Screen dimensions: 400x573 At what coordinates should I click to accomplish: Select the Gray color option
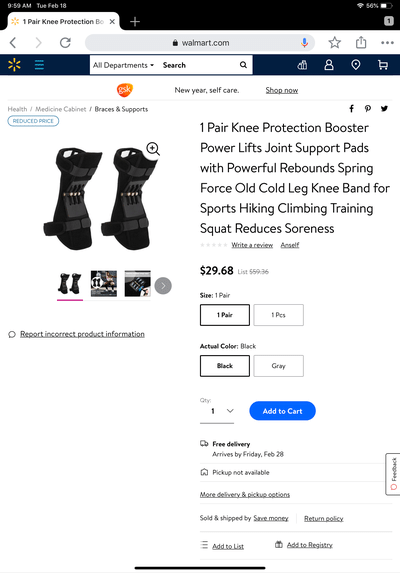point(278,366)
